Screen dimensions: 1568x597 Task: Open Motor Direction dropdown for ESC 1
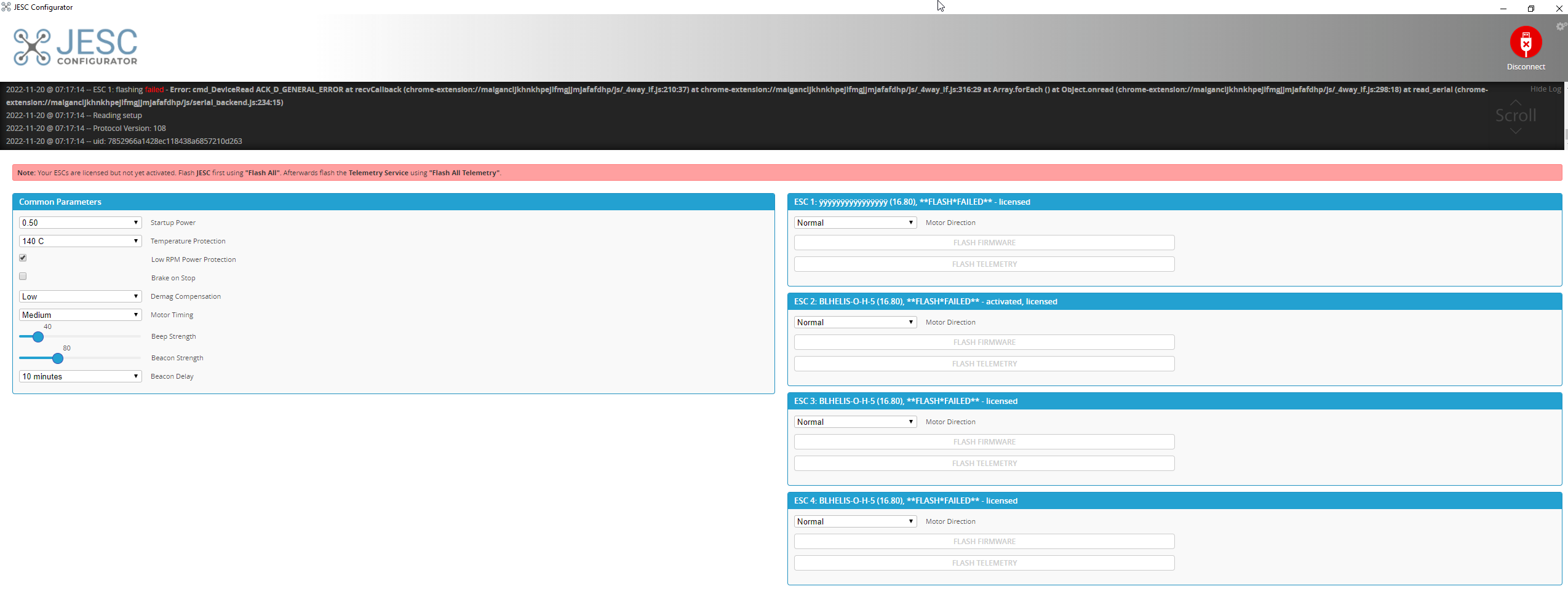click(854, 222)
